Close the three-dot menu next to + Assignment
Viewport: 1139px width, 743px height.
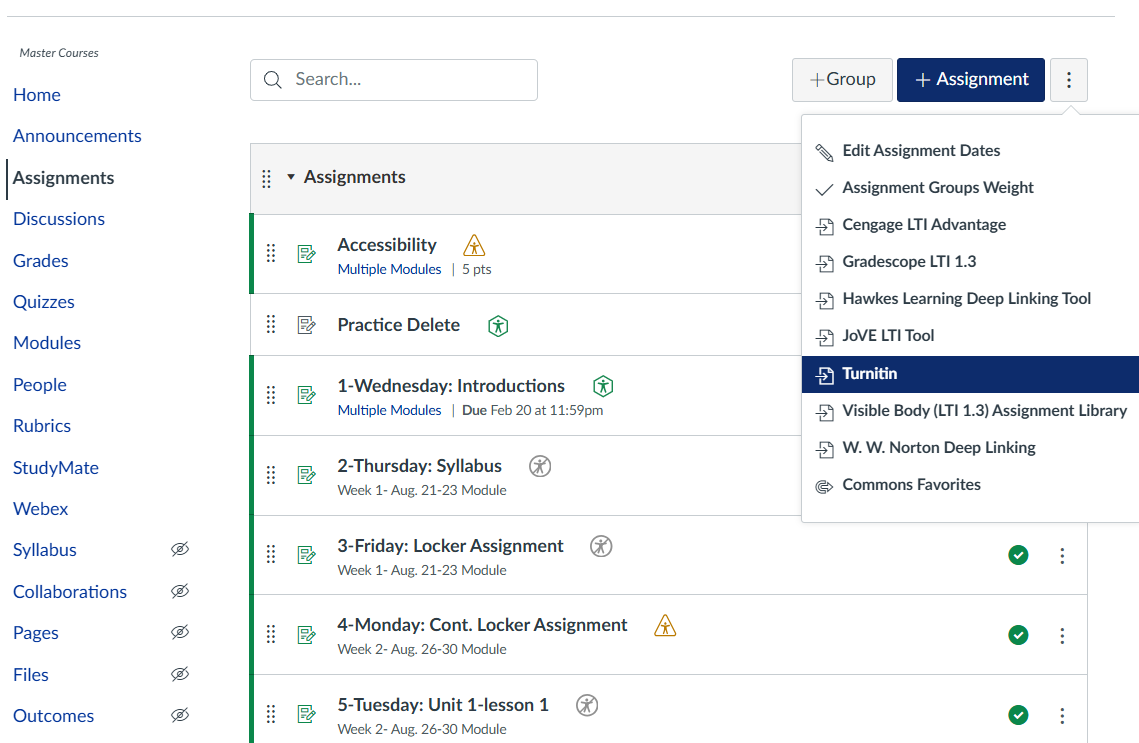click(1068, 80)
